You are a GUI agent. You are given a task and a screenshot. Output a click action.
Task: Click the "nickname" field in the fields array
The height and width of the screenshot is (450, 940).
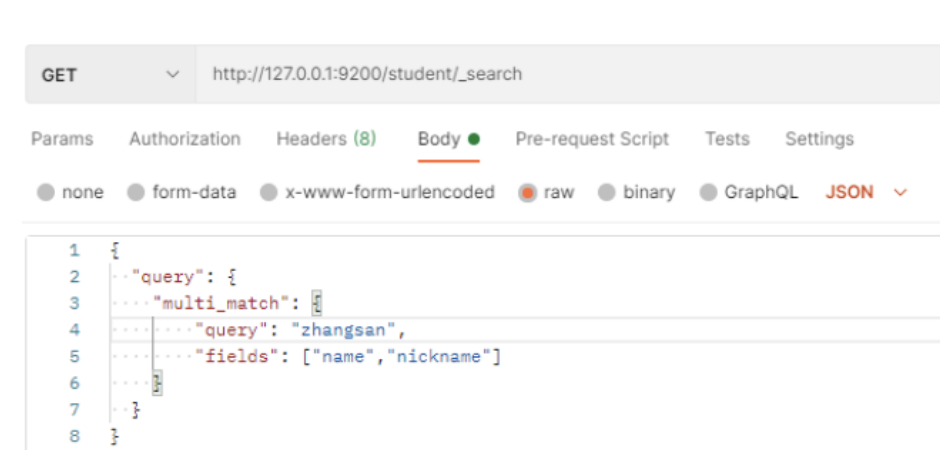click(439, 357)
